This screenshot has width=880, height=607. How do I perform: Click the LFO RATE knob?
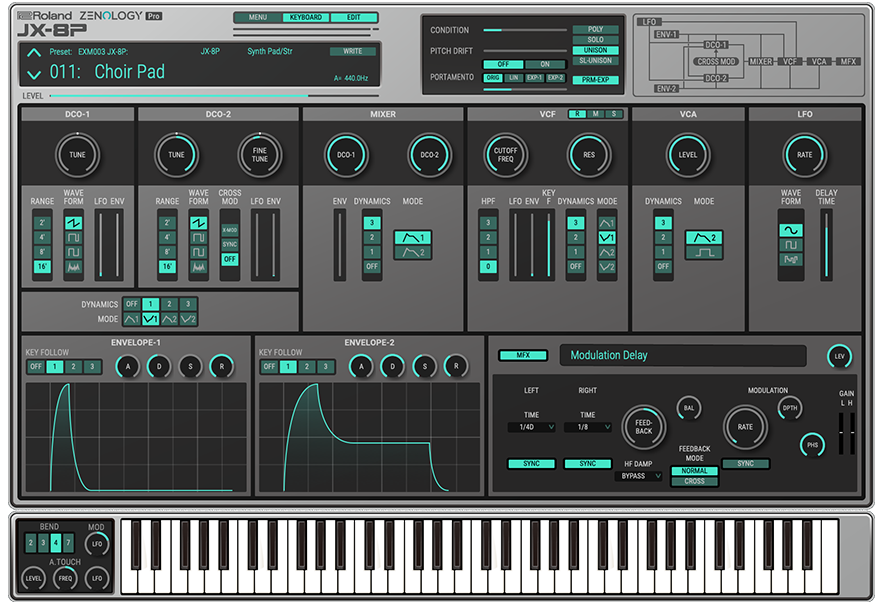(x=804, y=155)
